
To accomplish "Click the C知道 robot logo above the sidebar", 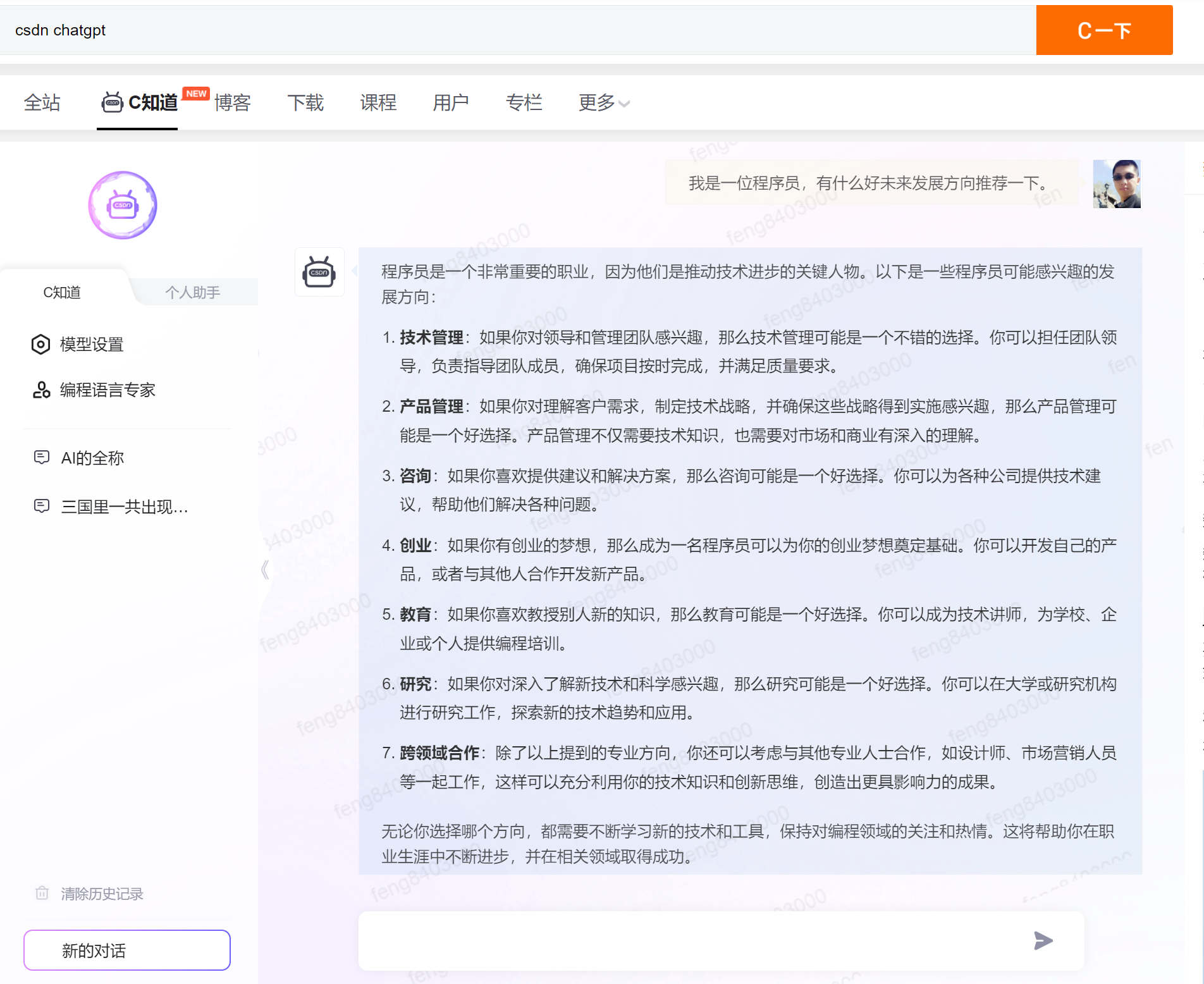I will (x=122, y=205).
